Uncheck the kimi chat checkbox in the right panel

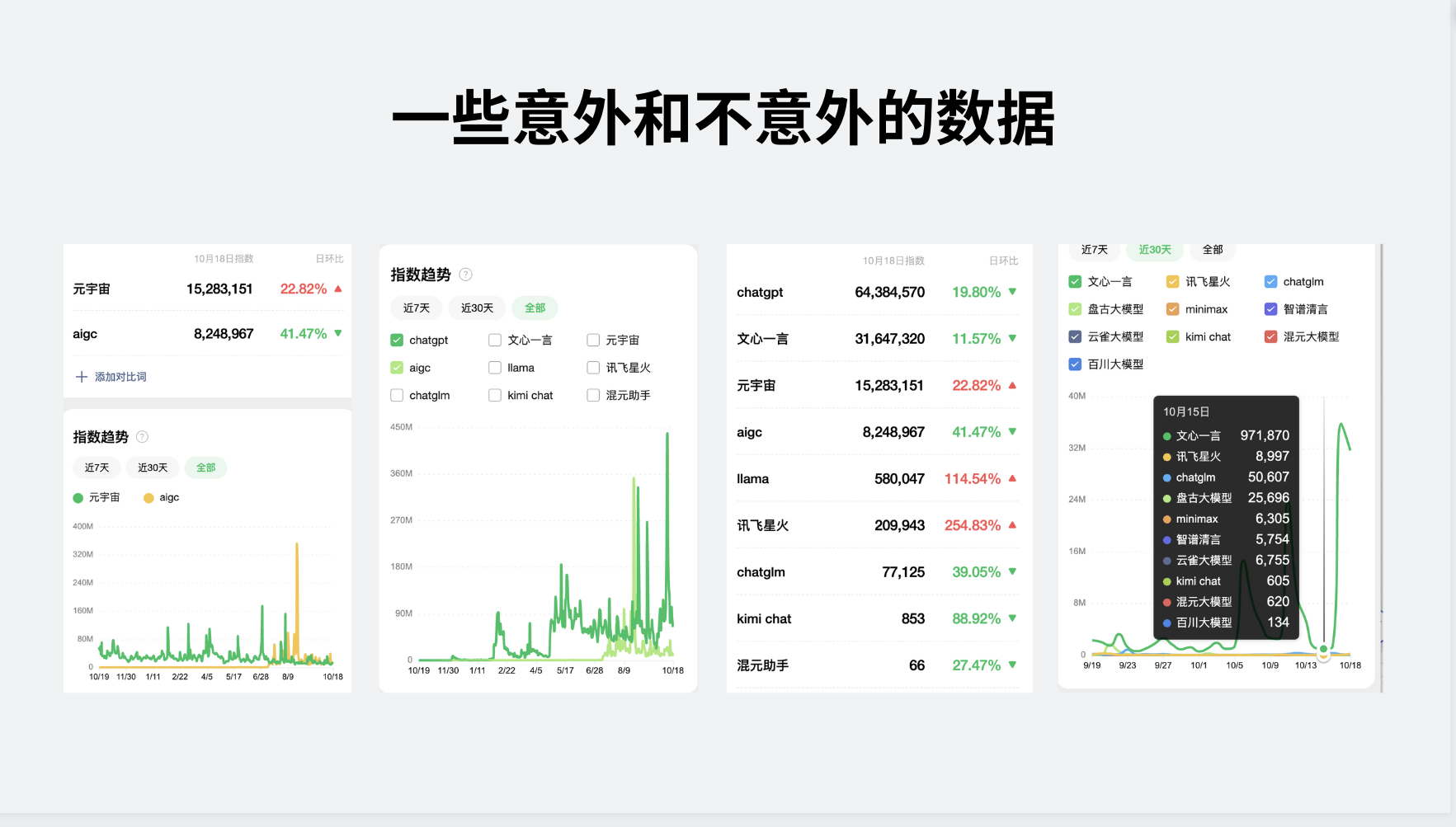click(x=1172, y=336)
